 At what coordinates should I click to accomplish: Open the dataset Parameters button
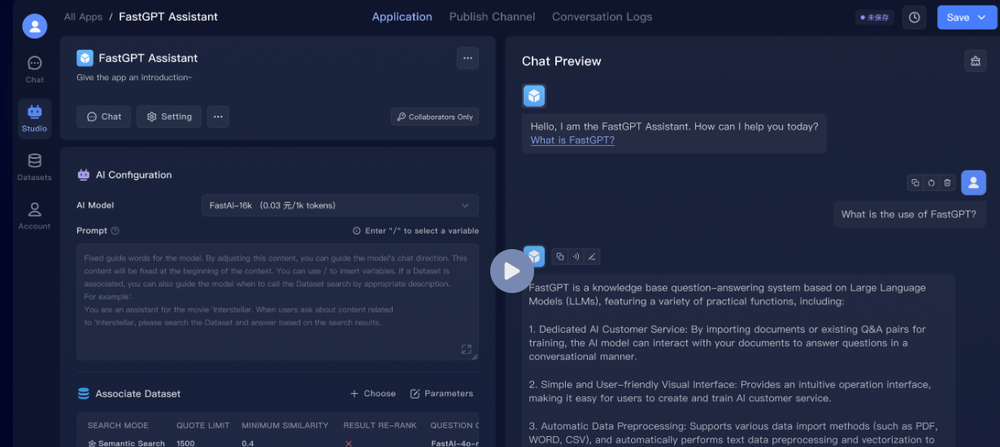coord(441,393)
